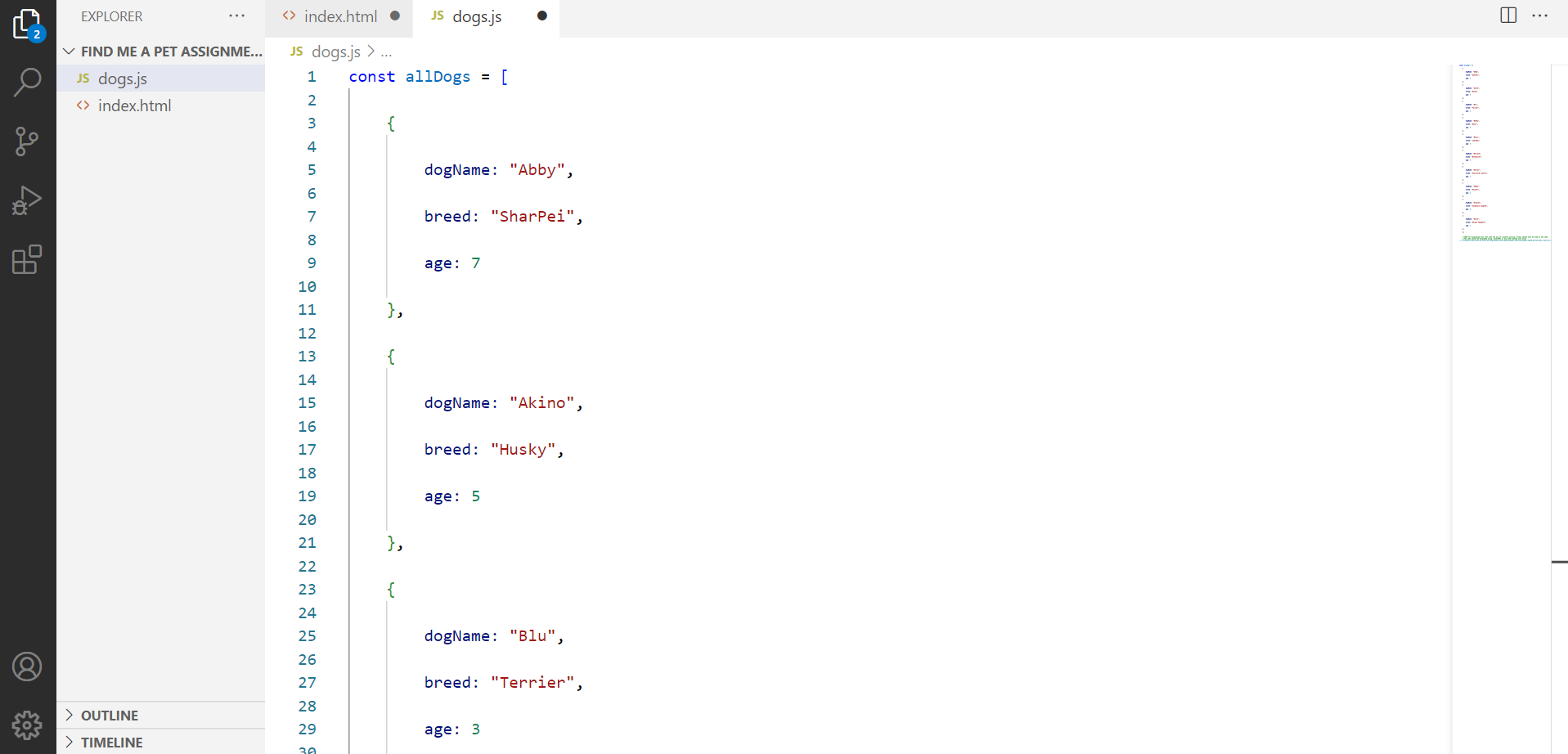Image resolution: width=1568 pixels, height=754 pixels.
Task: Click the age value 3
Action: (x=476, y=729)
